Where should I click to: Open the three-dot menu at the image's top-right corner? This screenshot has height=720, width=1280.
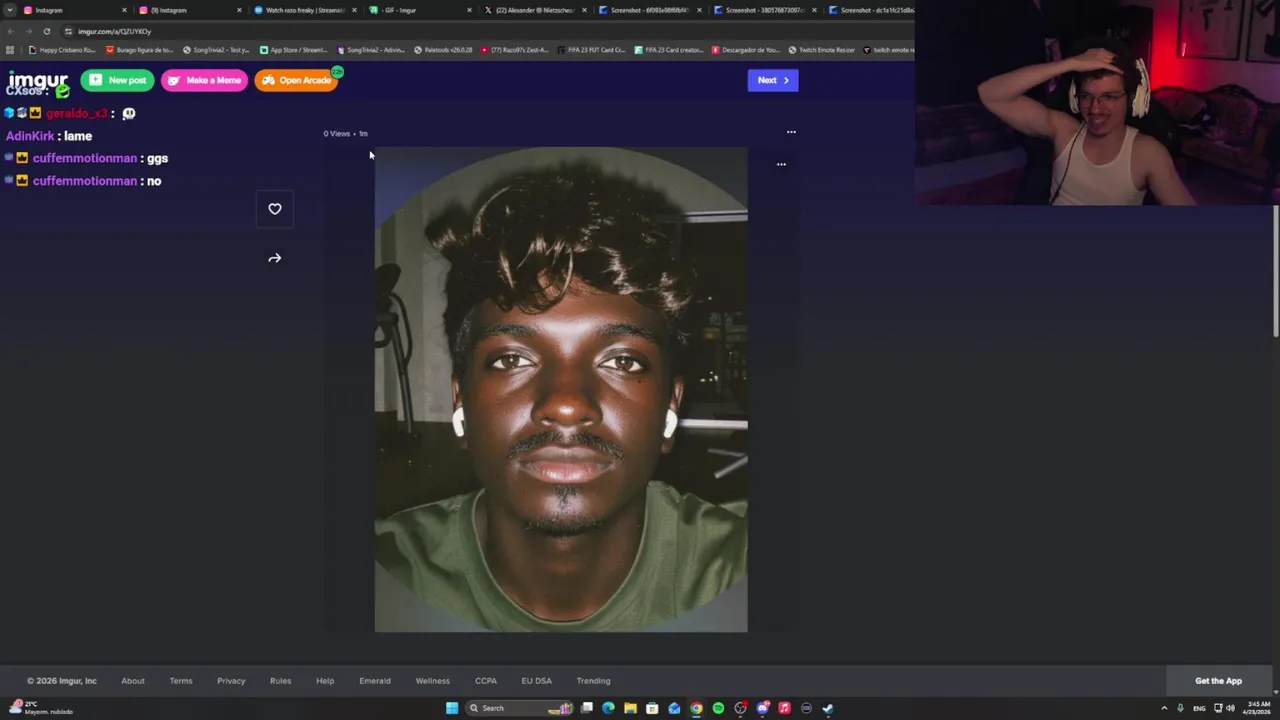(x=781, y=164)
